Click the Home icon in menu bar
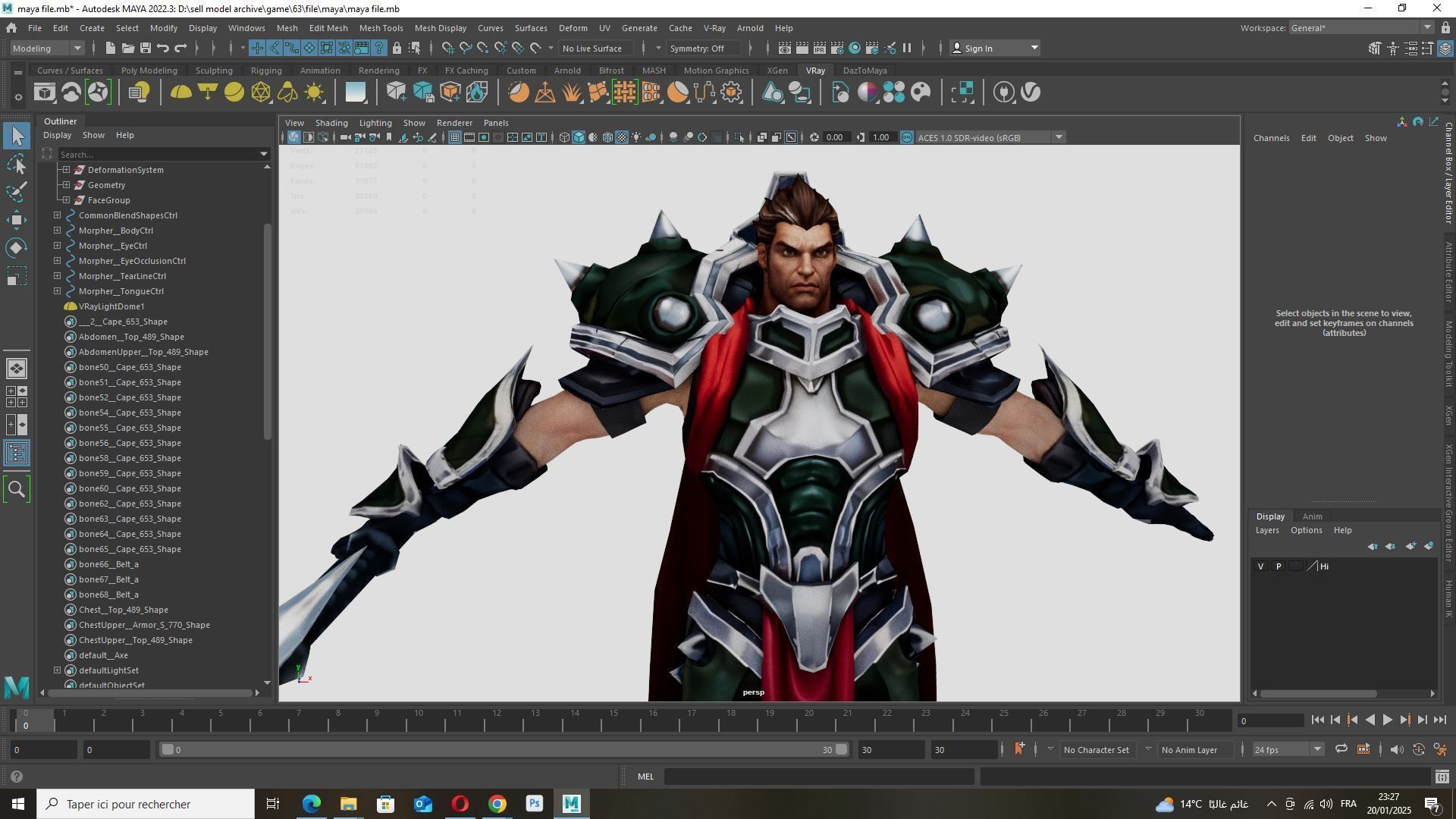Image resolution: width=1456 pixels, height=819 pixels. 11,28
